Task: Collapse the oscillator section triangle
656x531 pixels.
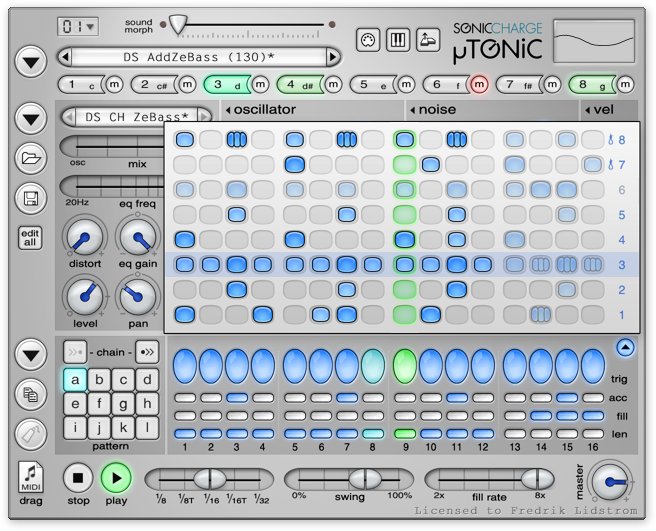Action: [228, 110]
